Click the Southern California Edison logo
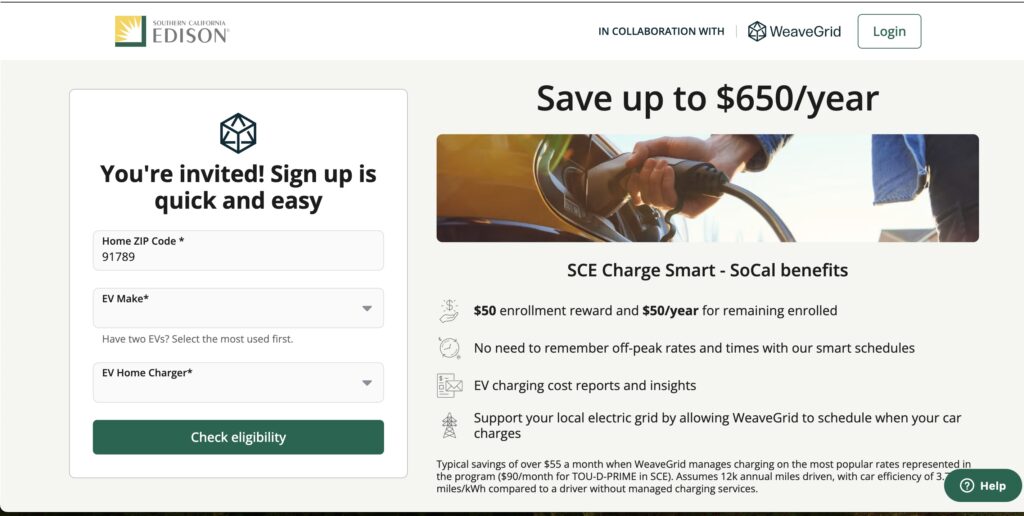Image resolution: width=1024 pixels, height=516 pixels. coord(172,31)
